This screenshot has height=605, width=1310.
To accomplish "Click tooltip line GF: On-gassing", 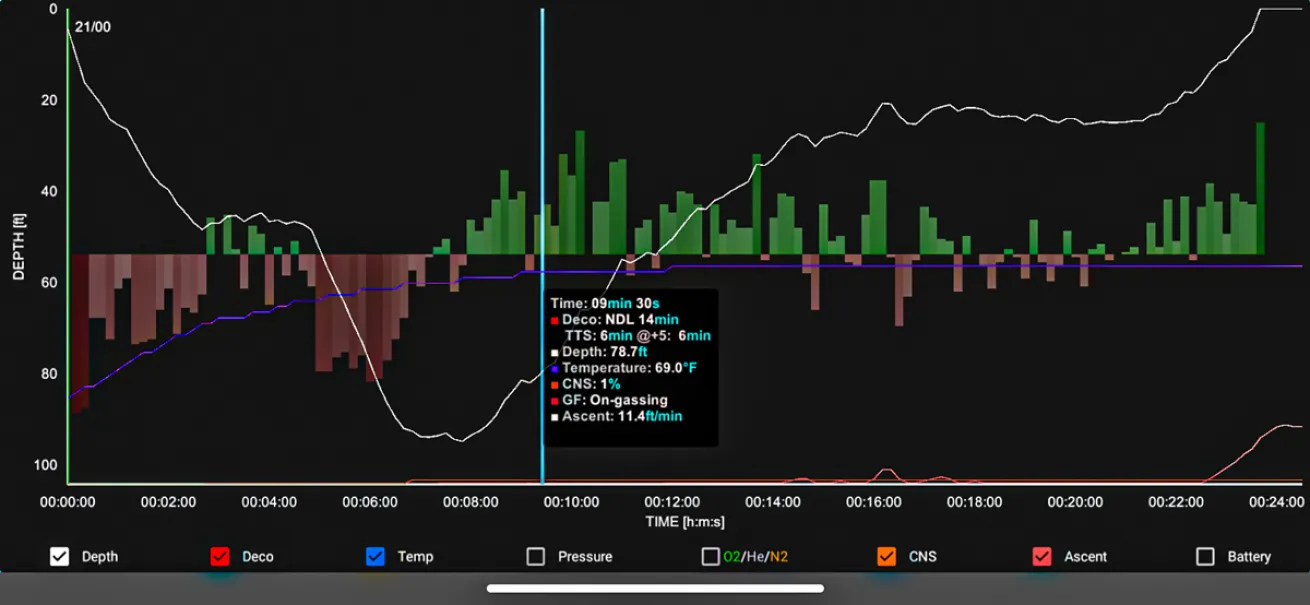I will point(609,400).
